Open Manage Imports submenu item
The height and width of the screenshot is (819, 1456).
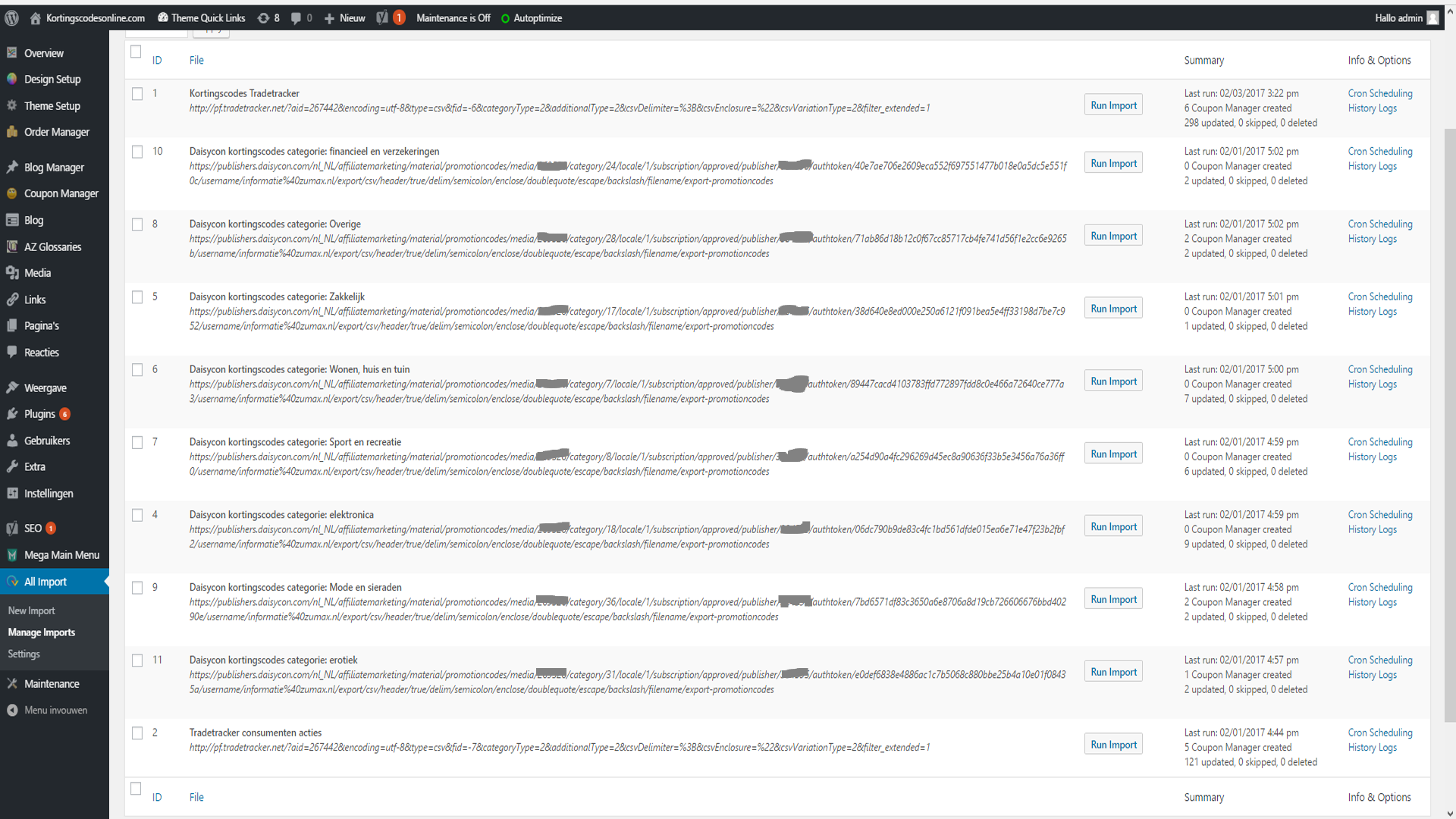click(x=41, y=632)
